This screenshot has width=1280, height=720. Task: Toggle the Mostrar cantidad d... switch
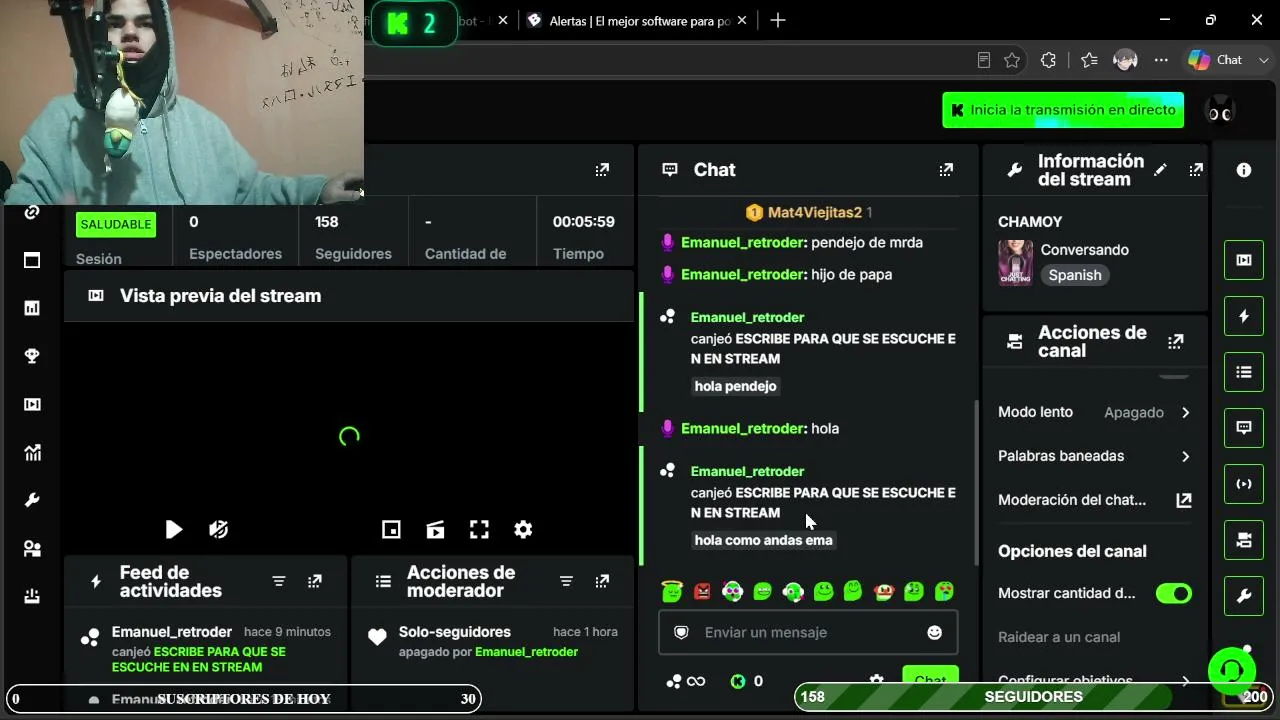1174,594
